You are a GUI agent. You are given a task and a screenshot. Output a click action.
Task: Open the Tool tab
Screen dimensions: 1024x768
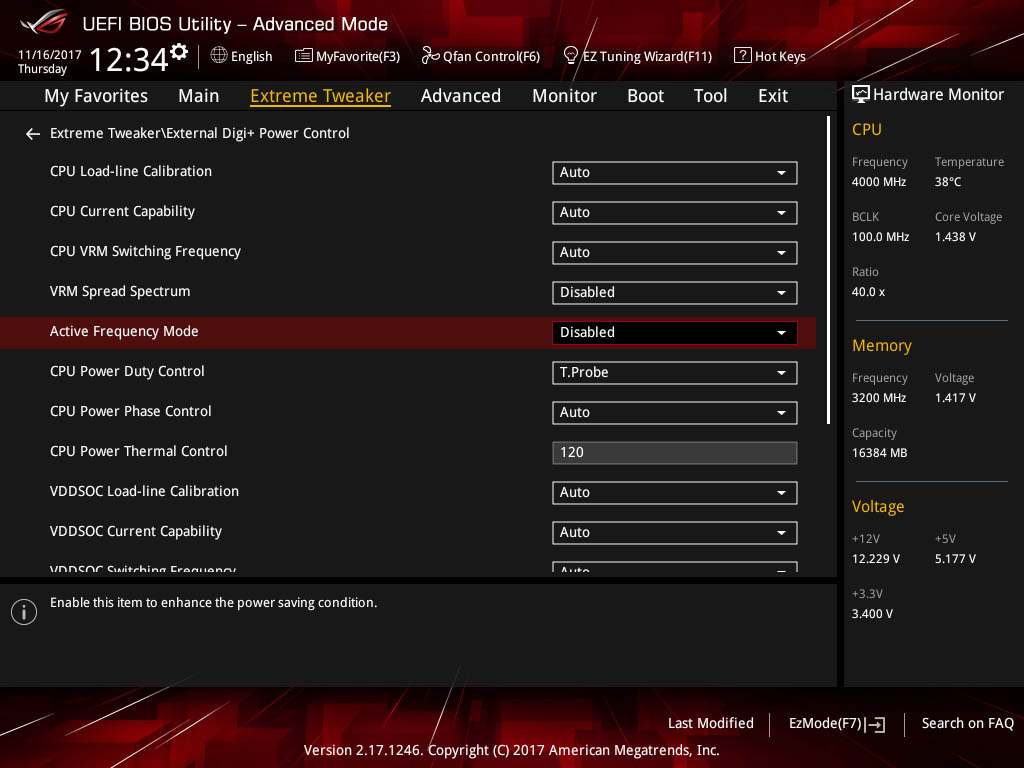coord(711,96)
